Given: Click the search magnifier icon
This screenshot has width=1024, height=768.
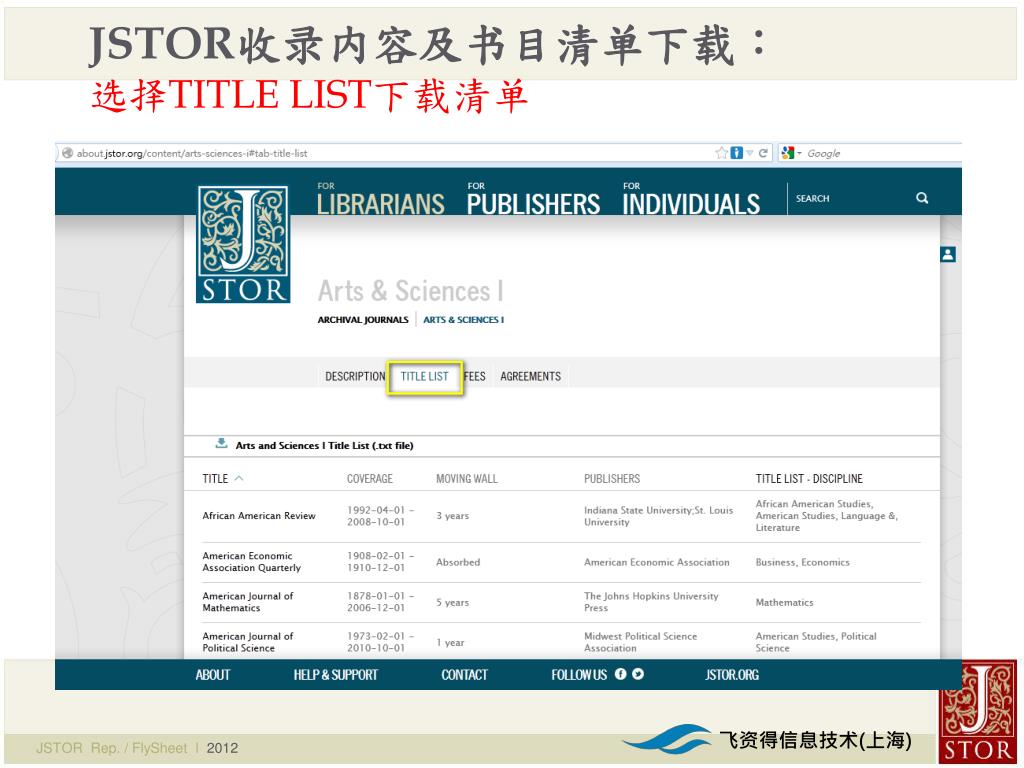Looking at the screenshot, I should [921, 198].
